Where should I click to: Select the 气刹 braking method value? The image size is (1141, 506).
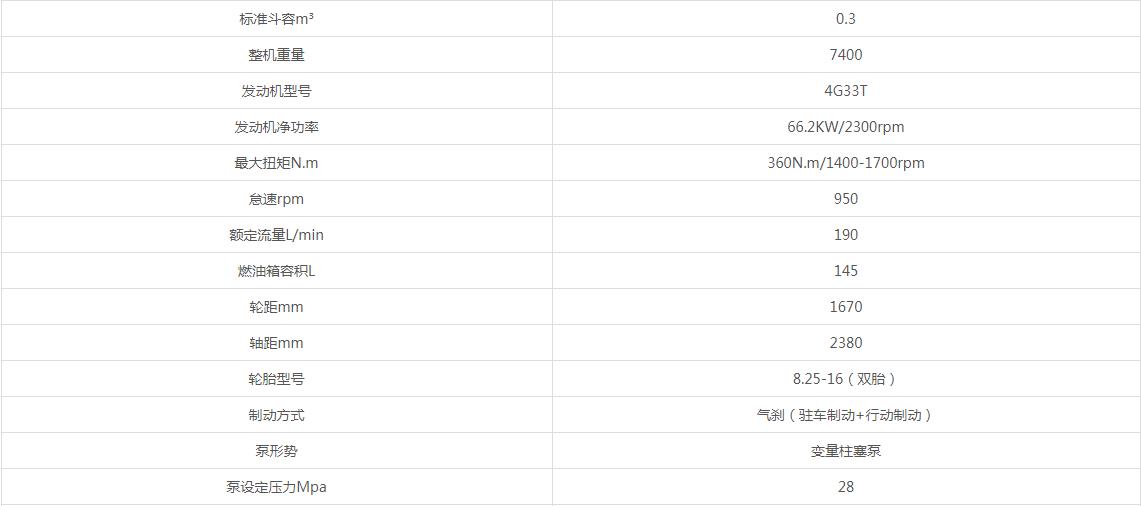coord(846,415)
